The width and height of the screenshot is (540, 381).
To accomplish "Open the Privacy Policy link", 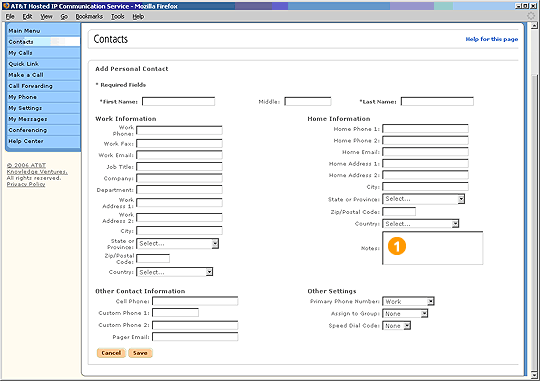I will tap(26, 184).
